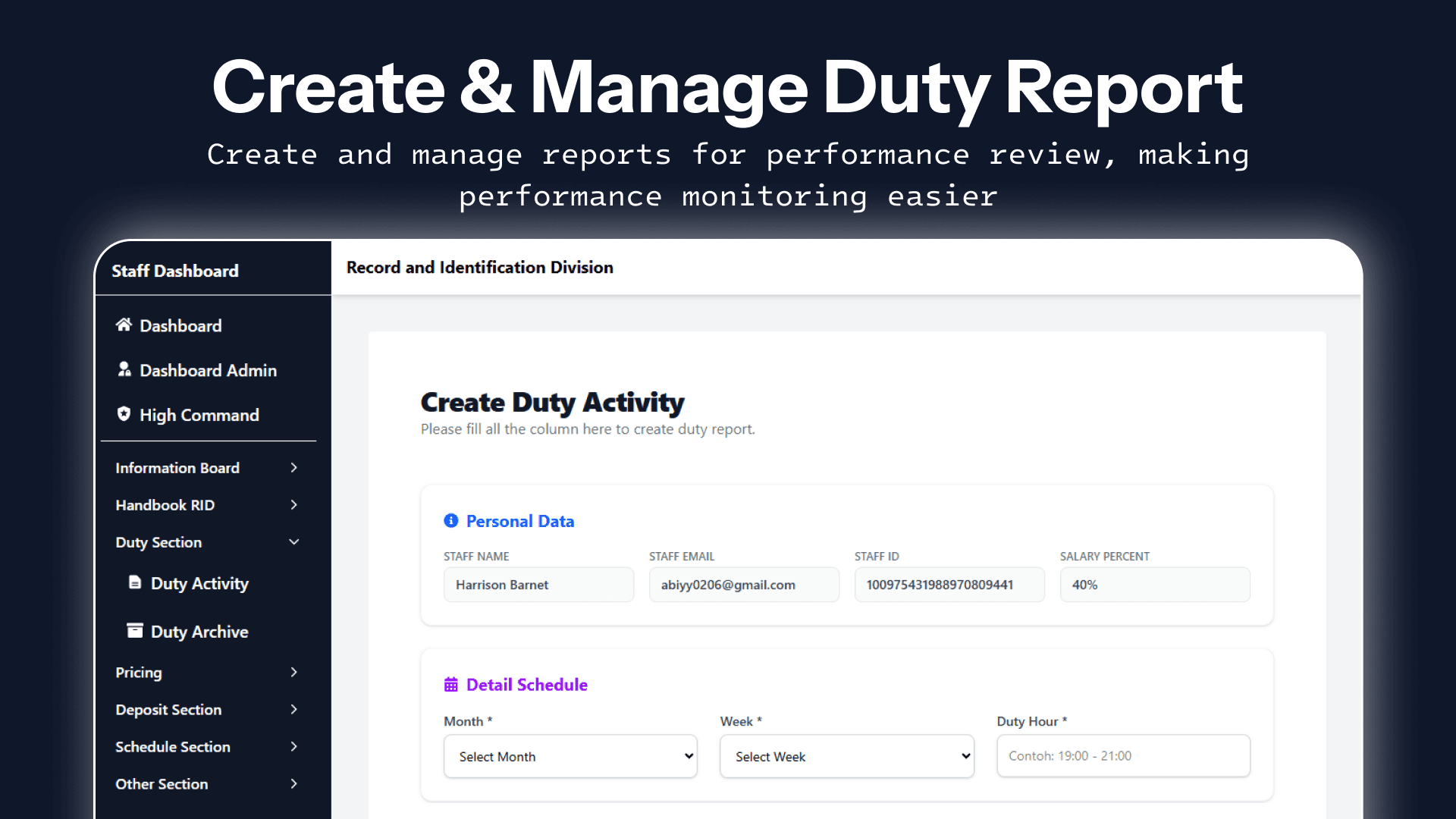
Task: Expand the Handbook RID chevron
Action: [293, 505]
